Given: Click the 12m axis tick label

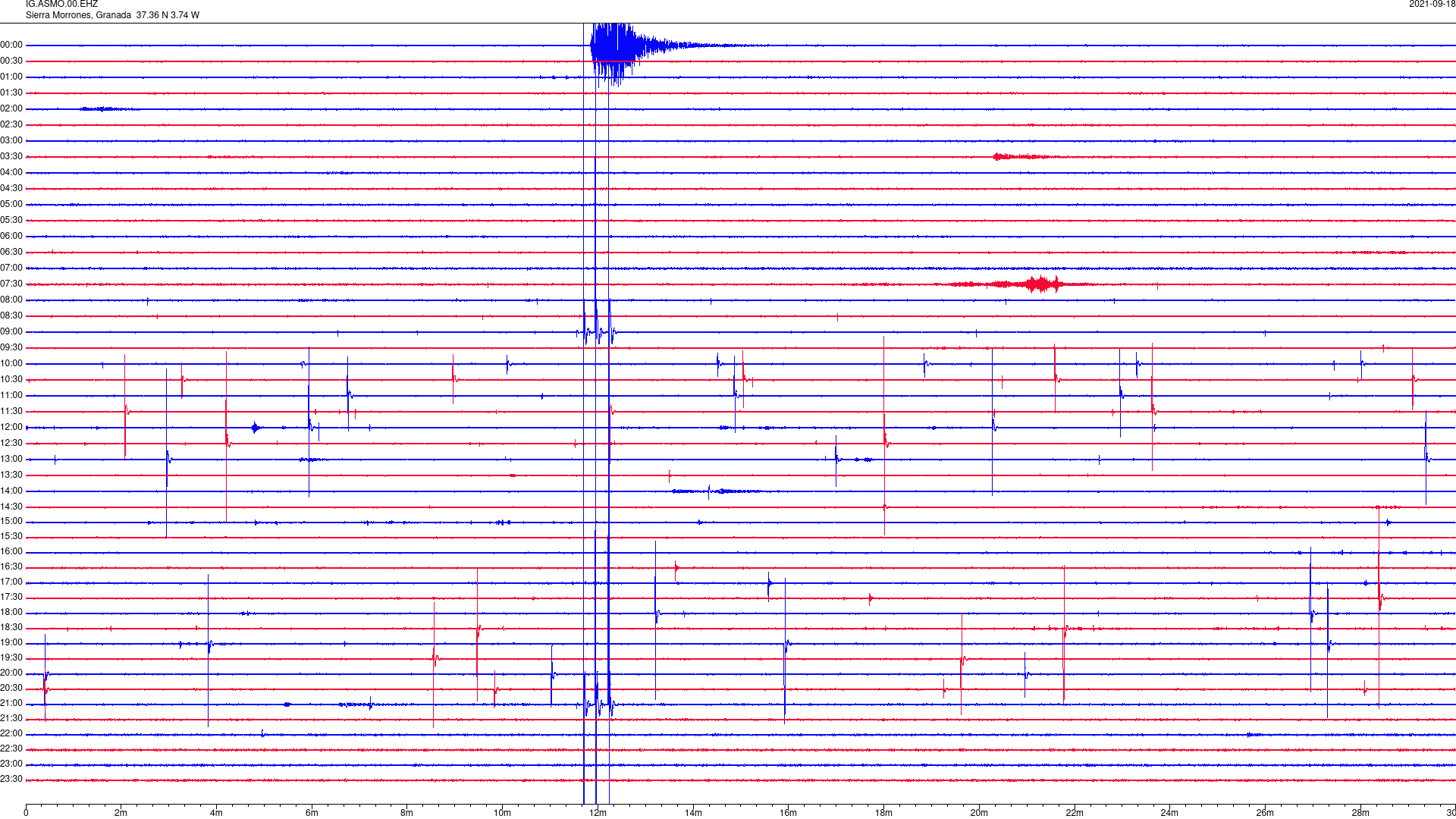Looking at the screenshot, I should 598,813.
